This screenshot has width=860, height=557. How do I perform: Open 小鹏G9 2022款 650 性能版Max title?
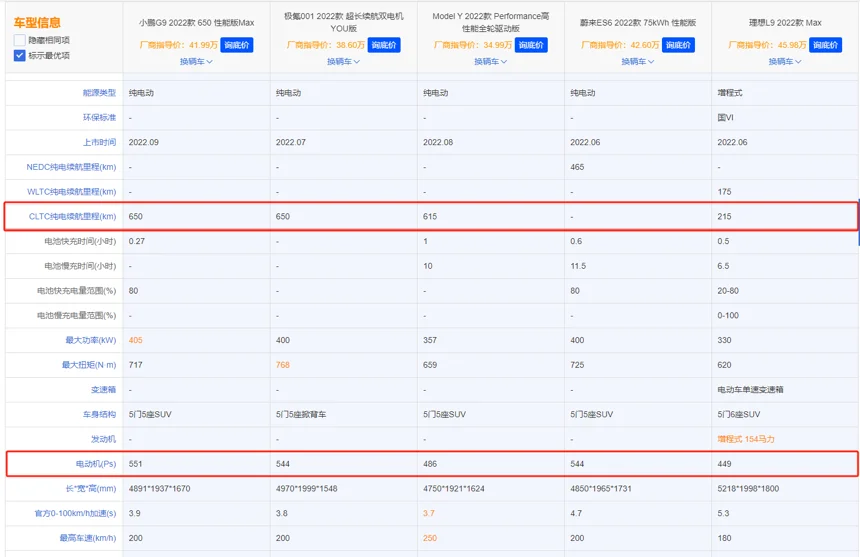pyautogui.click(x=196, y=22)
